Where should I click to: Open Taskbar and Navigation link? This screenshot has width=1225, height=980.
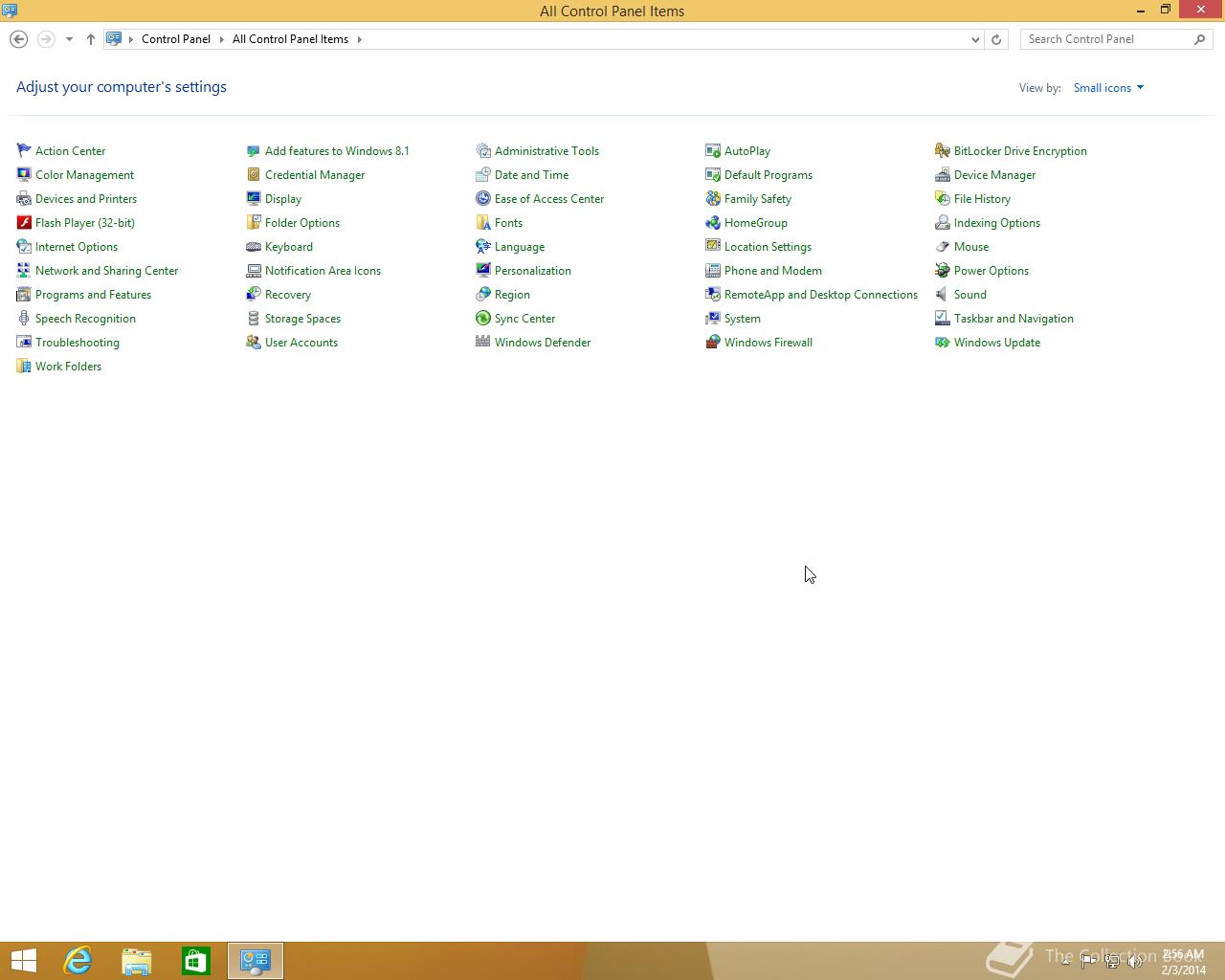1013,318
